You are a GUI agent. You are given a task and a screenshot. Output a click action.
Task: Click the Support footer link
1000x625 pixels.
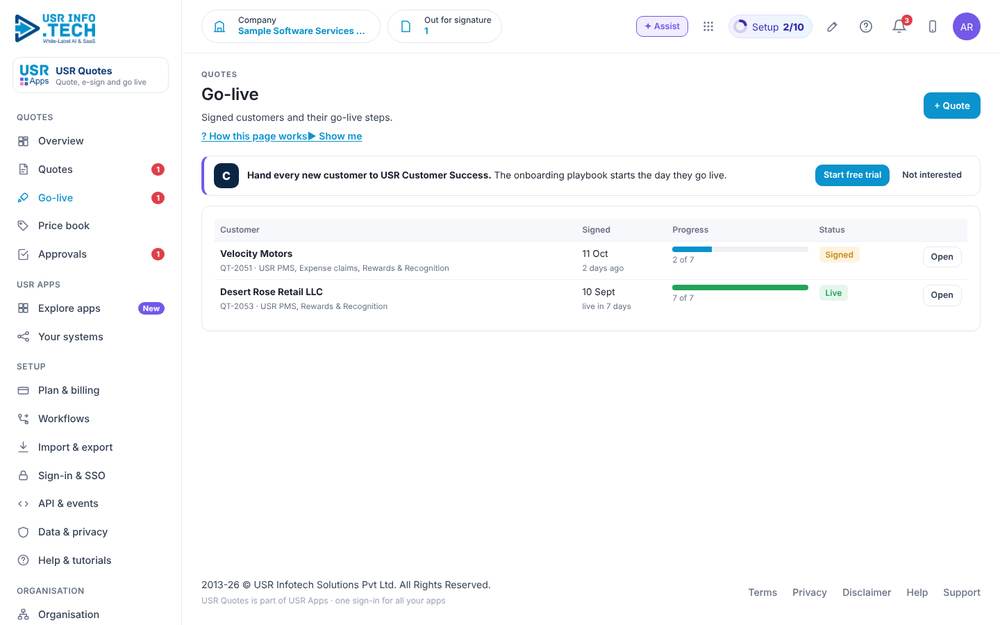click(x=961, y=592)
